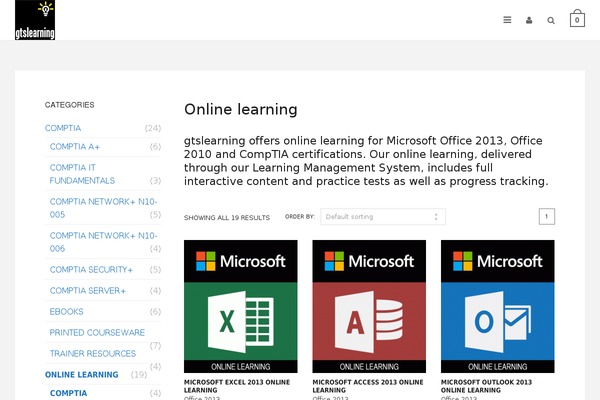The width and height of the screenshot is (600, 400).
Task: Click the Microsoft Excel 2013 Online Learning title
Action: pyautogui.click(x=237, y=386)
